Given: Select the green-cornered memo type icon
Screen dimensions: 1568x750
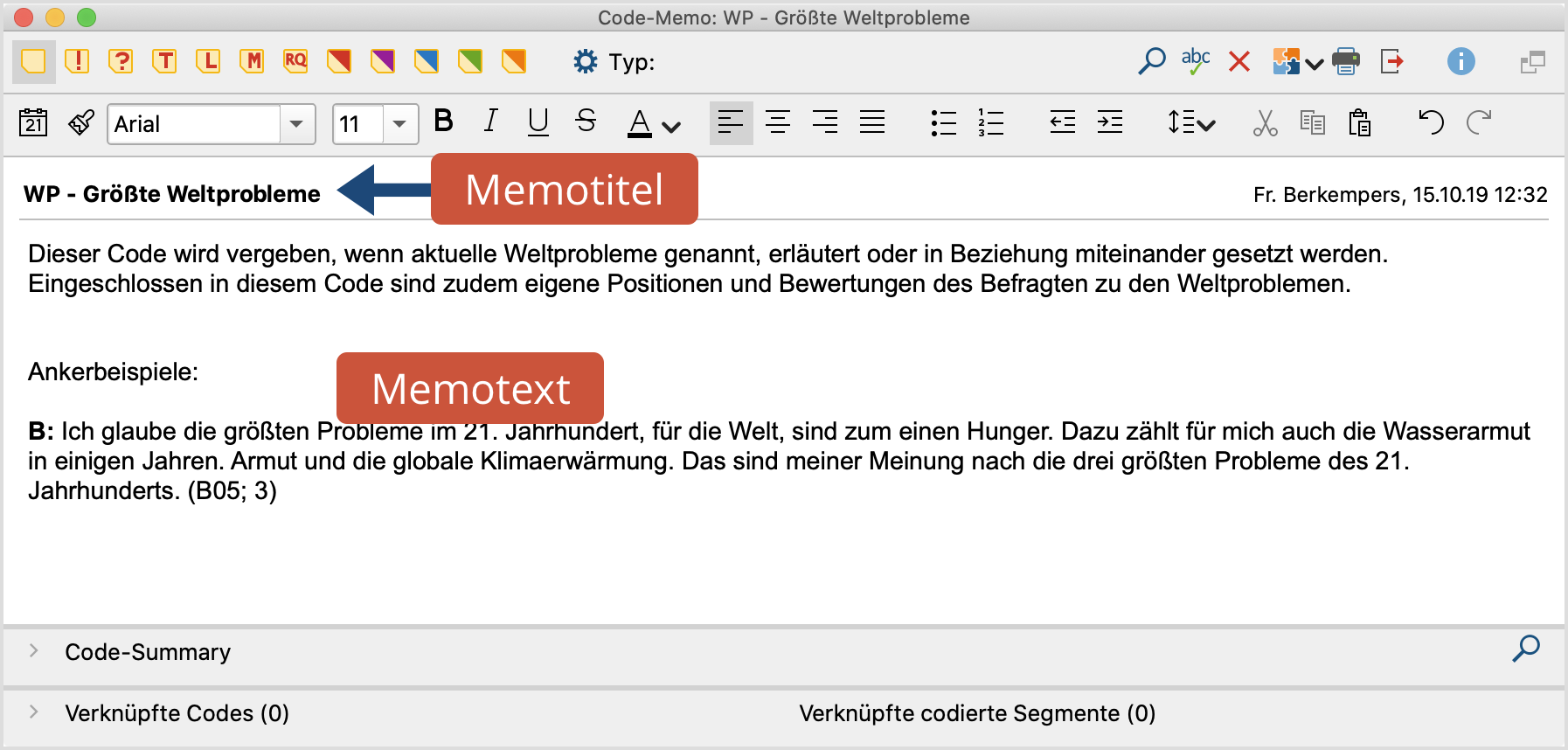Looking at the screenshot, I should click(x=470, y=61).
